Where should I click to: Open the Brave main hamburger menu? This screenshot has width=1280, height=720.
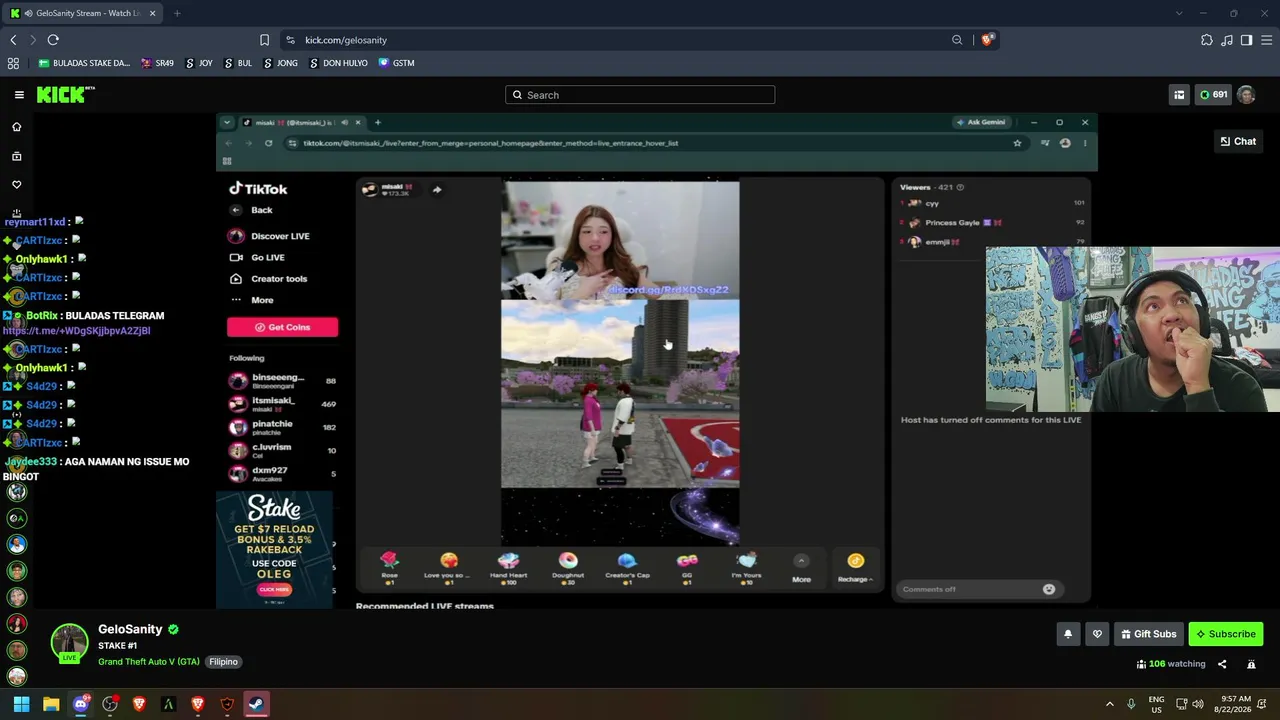tap(1266, 40)
